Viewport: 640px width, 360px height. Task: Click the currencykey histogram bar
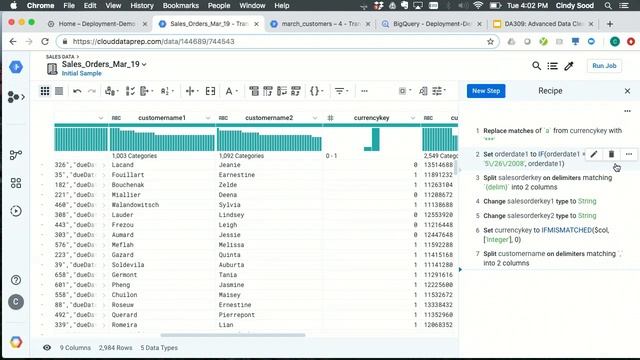coord(376,139)
